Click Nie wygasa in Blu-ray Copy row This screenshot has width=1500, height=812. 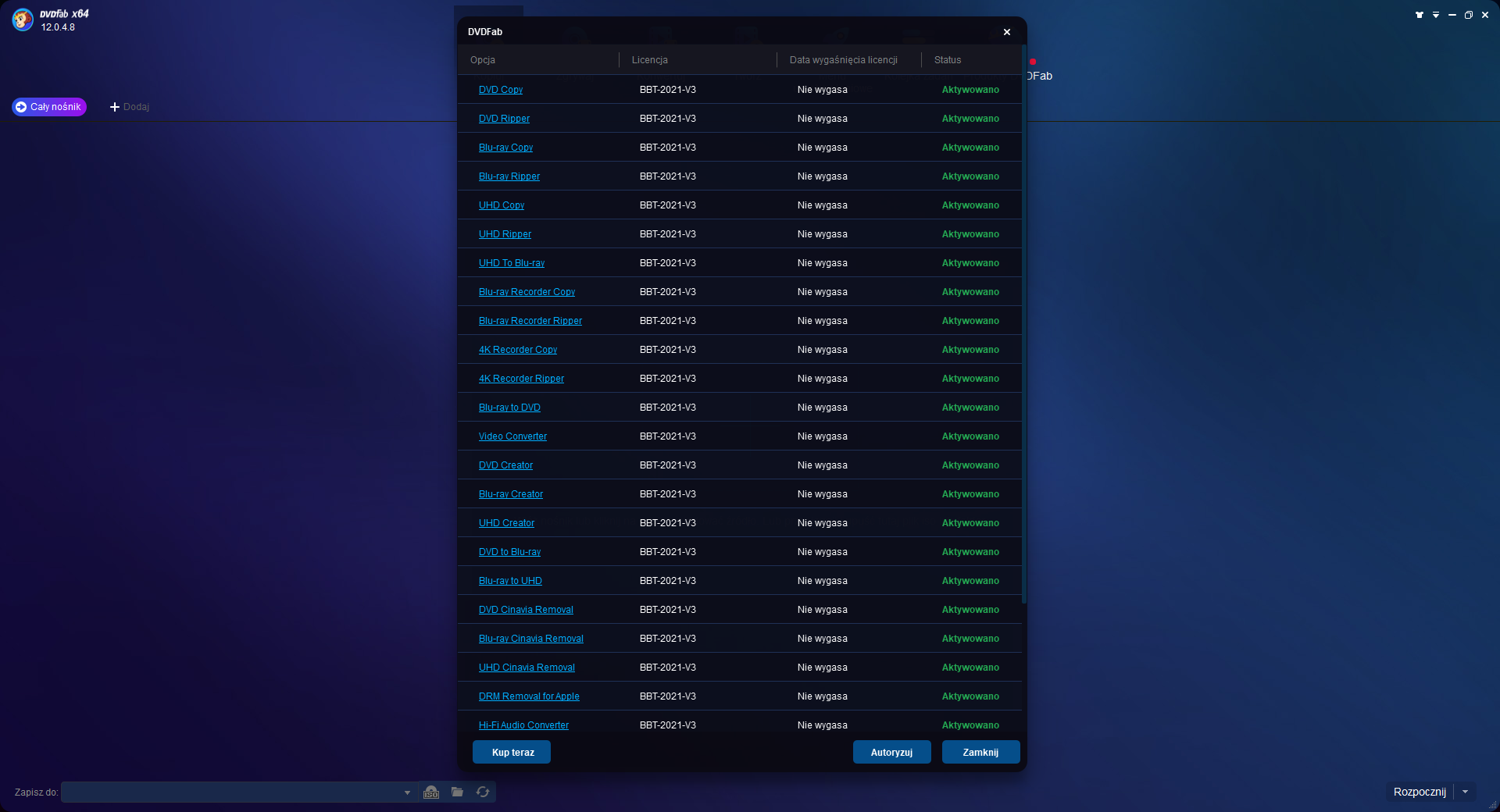point(823,148)
